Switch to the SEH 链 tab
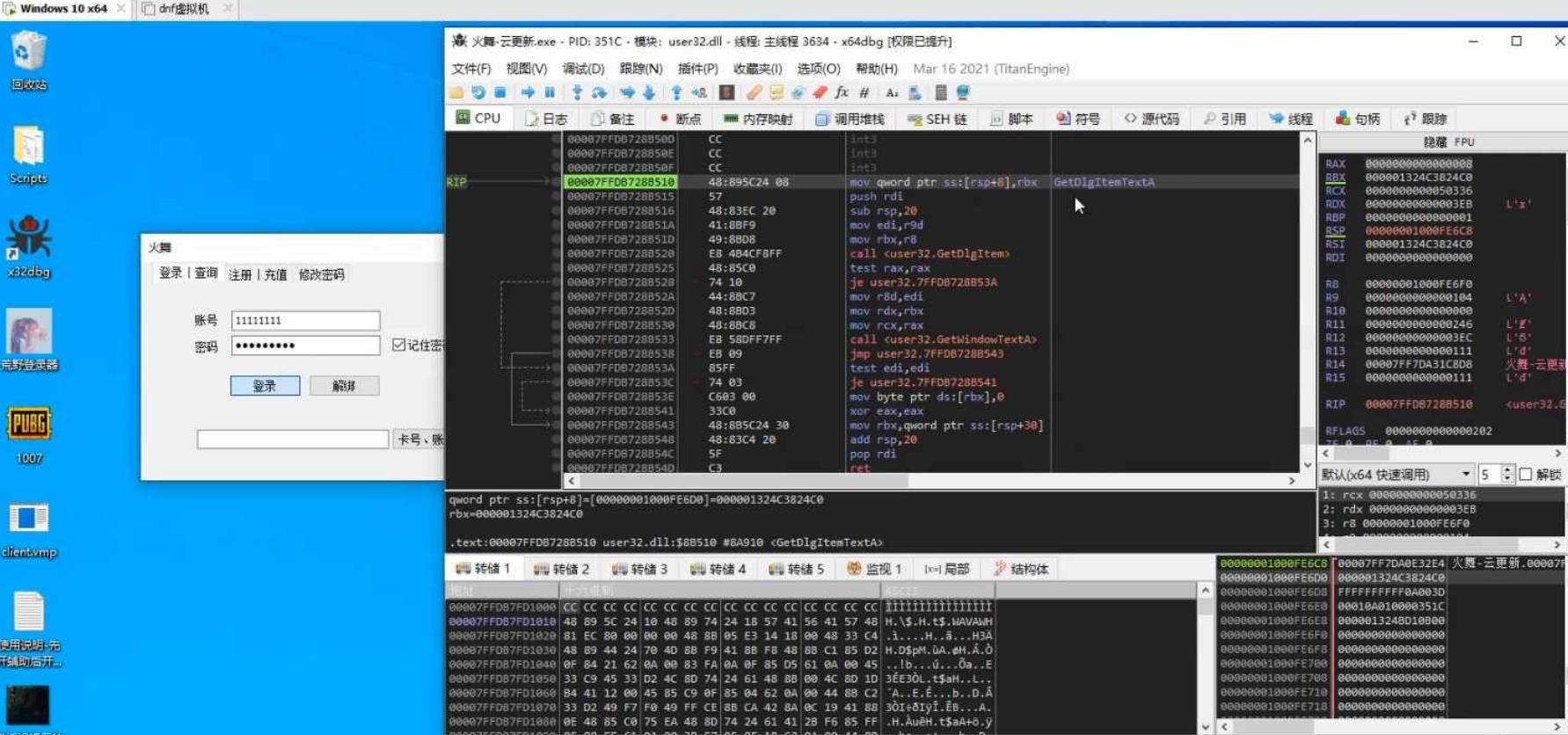Screen dimensions: 1568x735 click(x=937, y=119)
